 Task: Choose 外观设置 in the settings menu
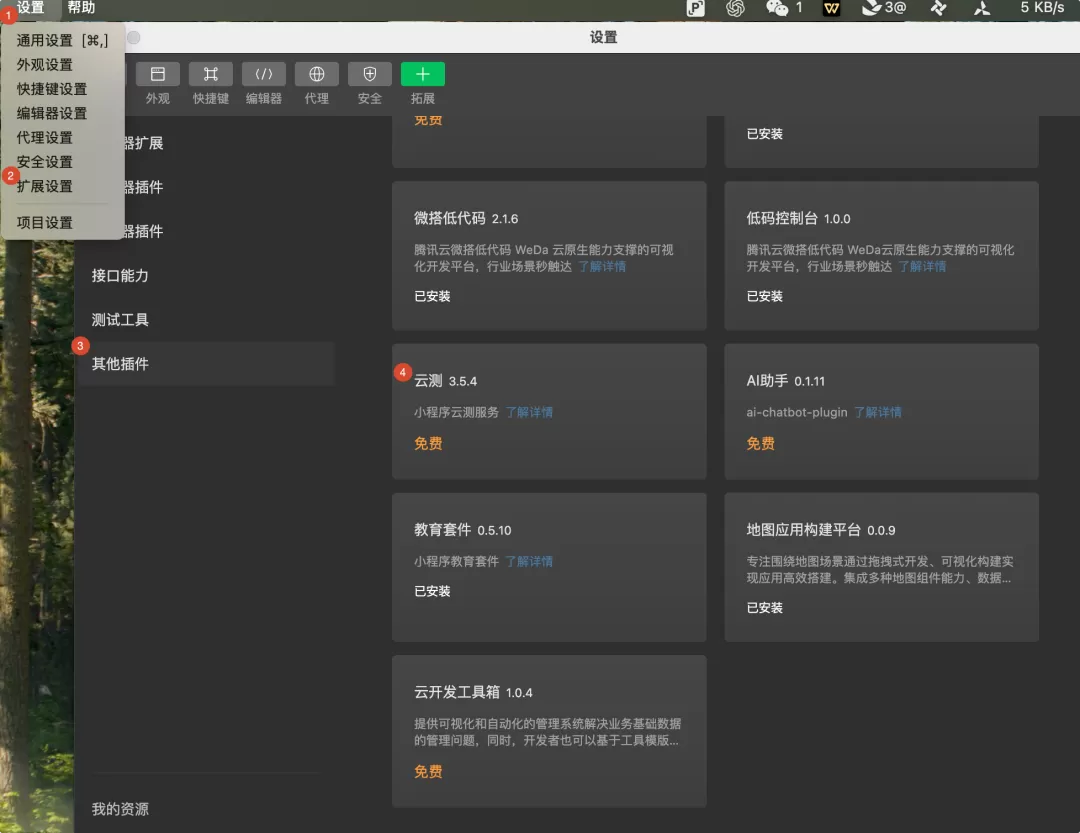[x=62, y=65]
